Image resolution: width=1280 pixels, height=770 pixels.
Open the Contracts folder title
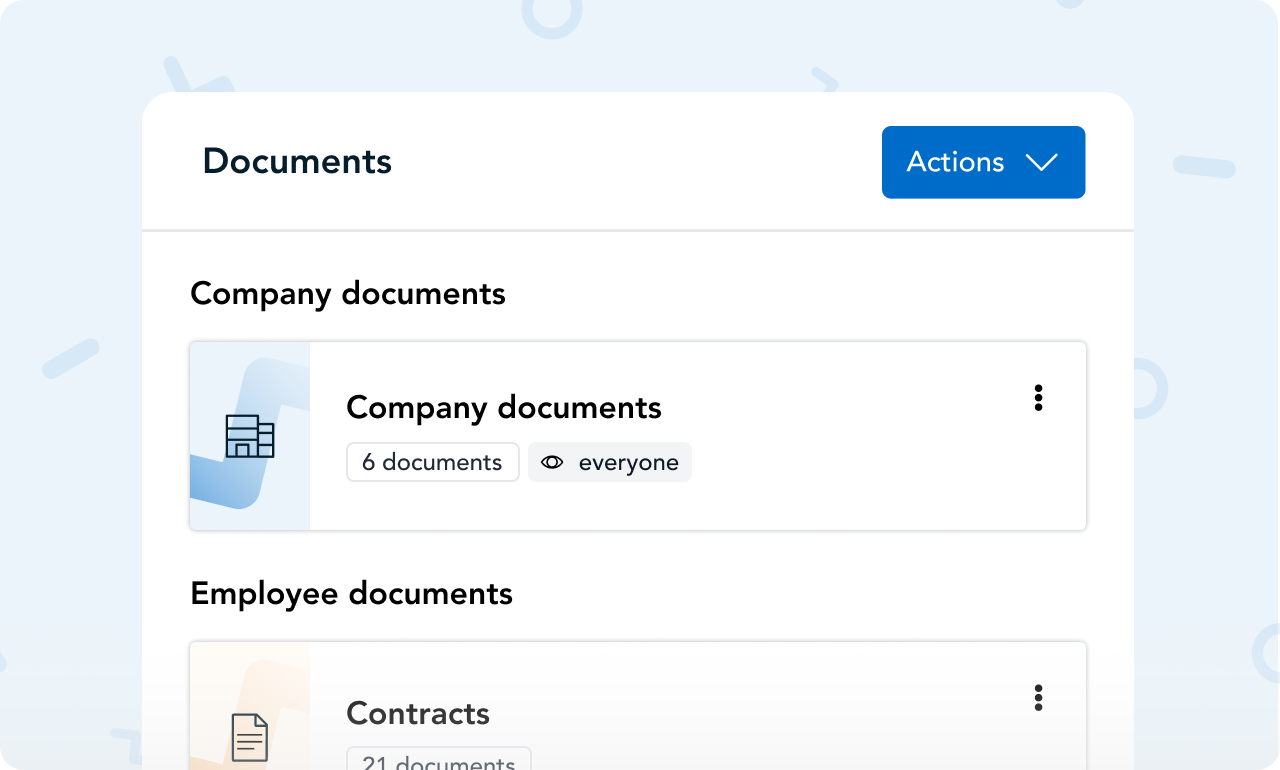click(418, 713)
